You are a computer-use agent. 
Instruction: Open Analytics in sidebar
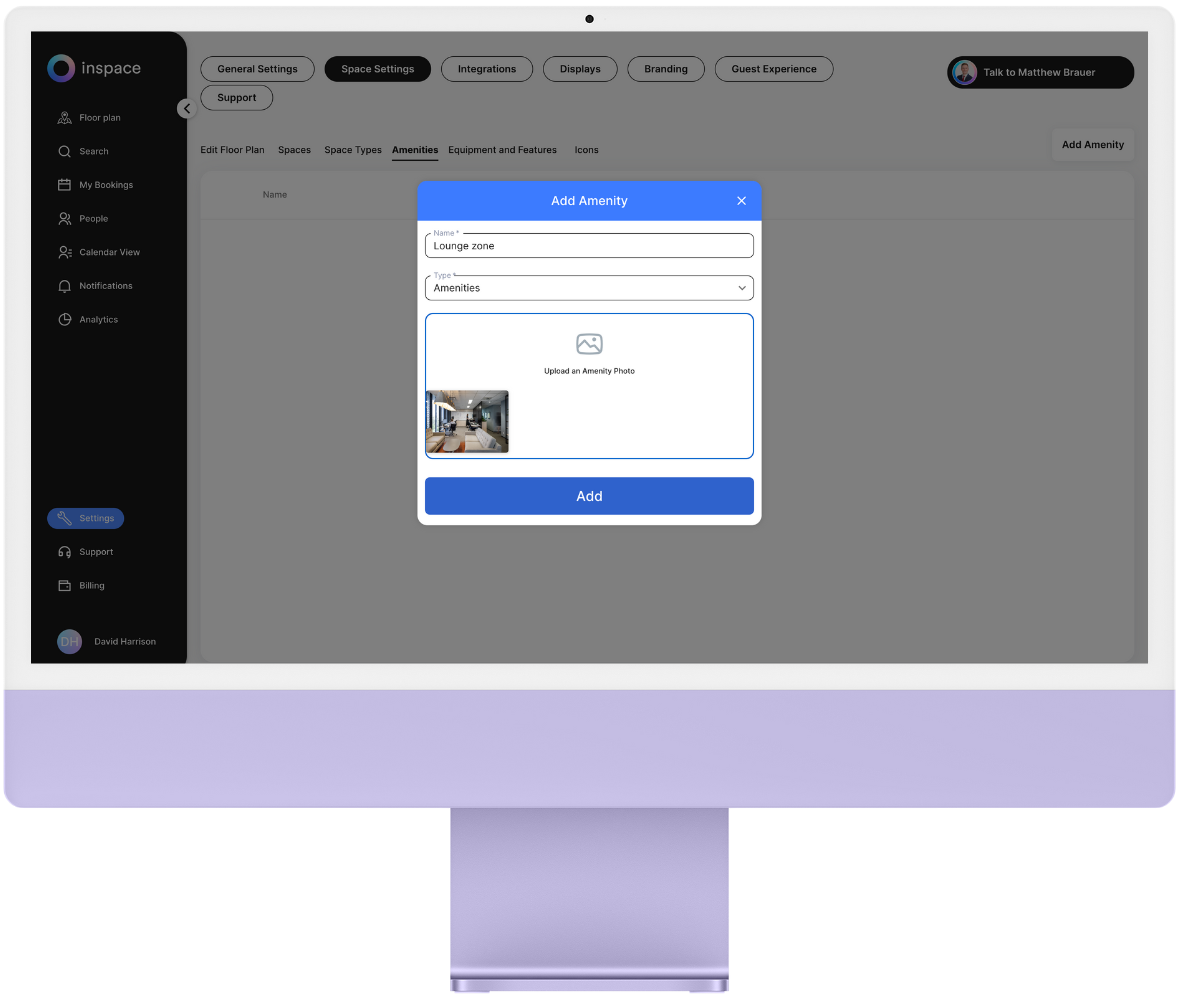pos(88,319)
